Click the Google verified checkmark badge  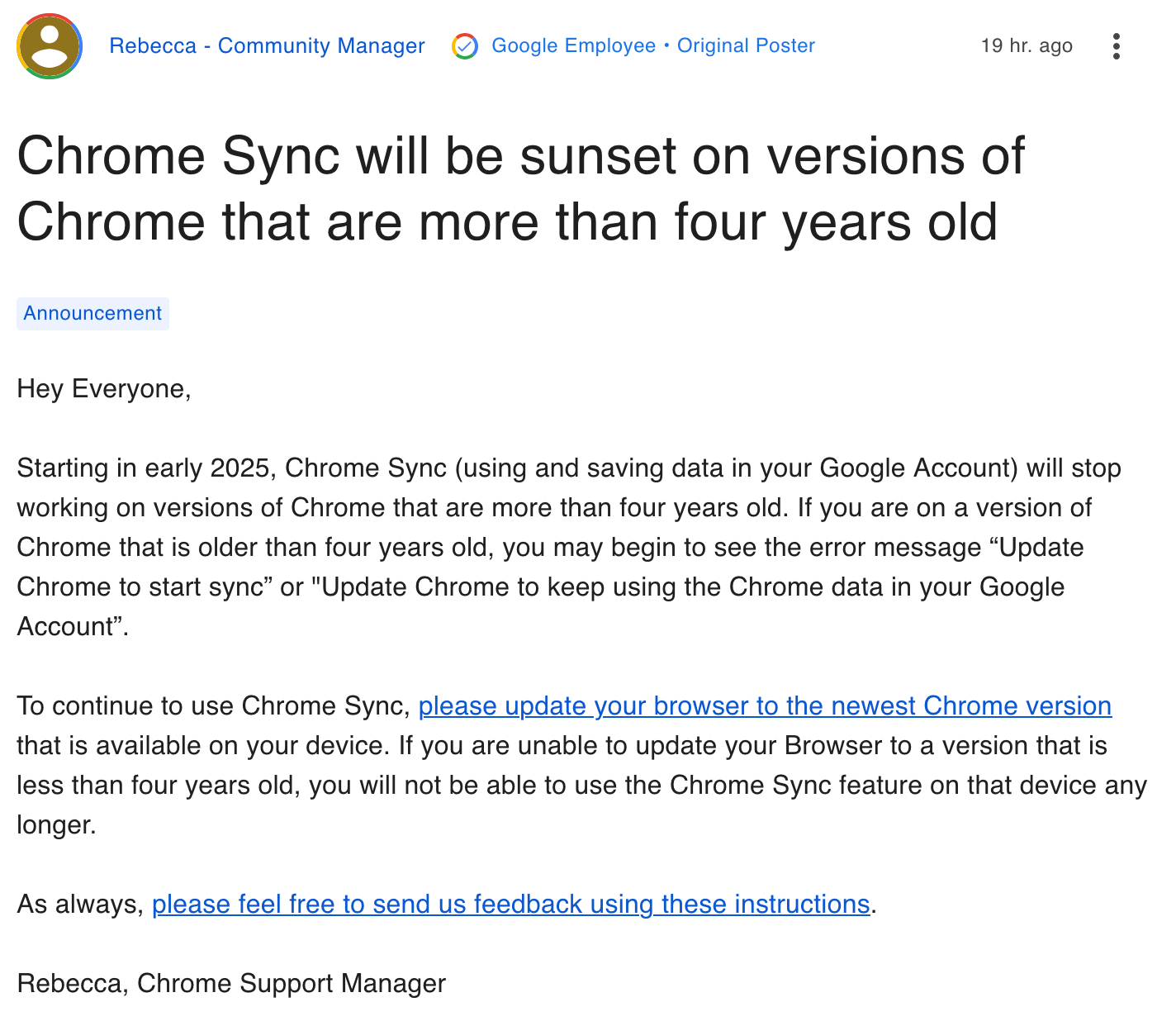(x=465, y=46)
